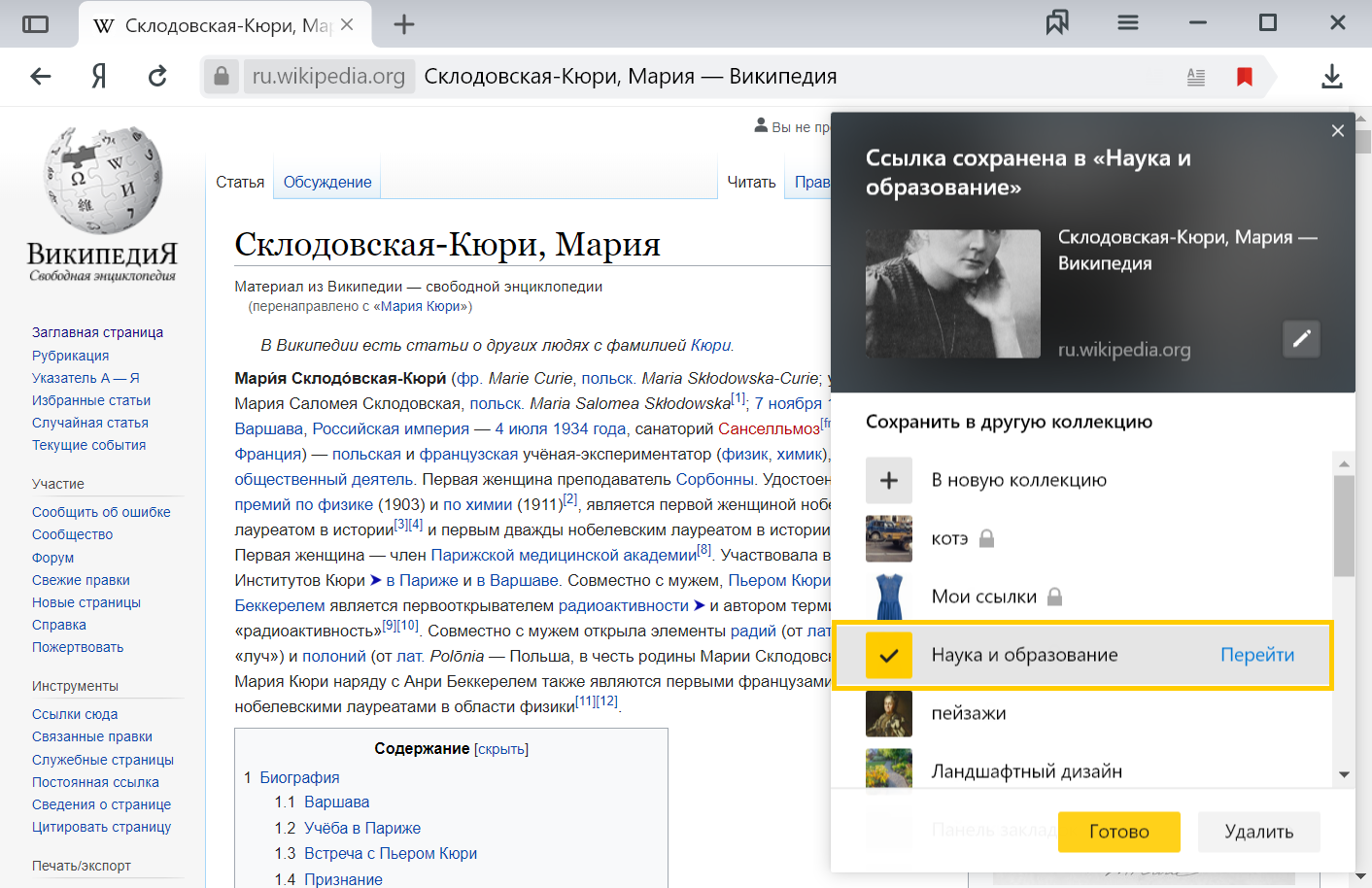Close the saved link popup

(x=1338, y=130)
